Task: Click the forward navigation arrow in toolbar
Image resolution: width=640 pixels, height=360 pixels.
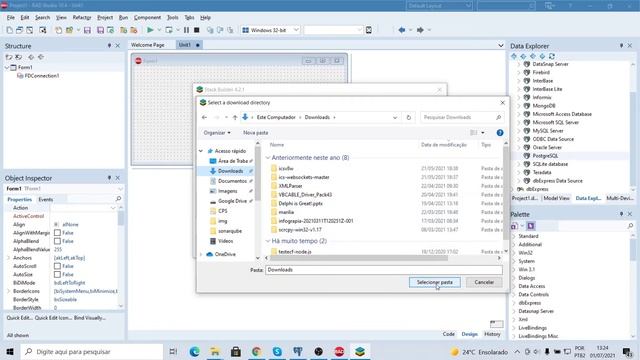Action: (420, 30)
